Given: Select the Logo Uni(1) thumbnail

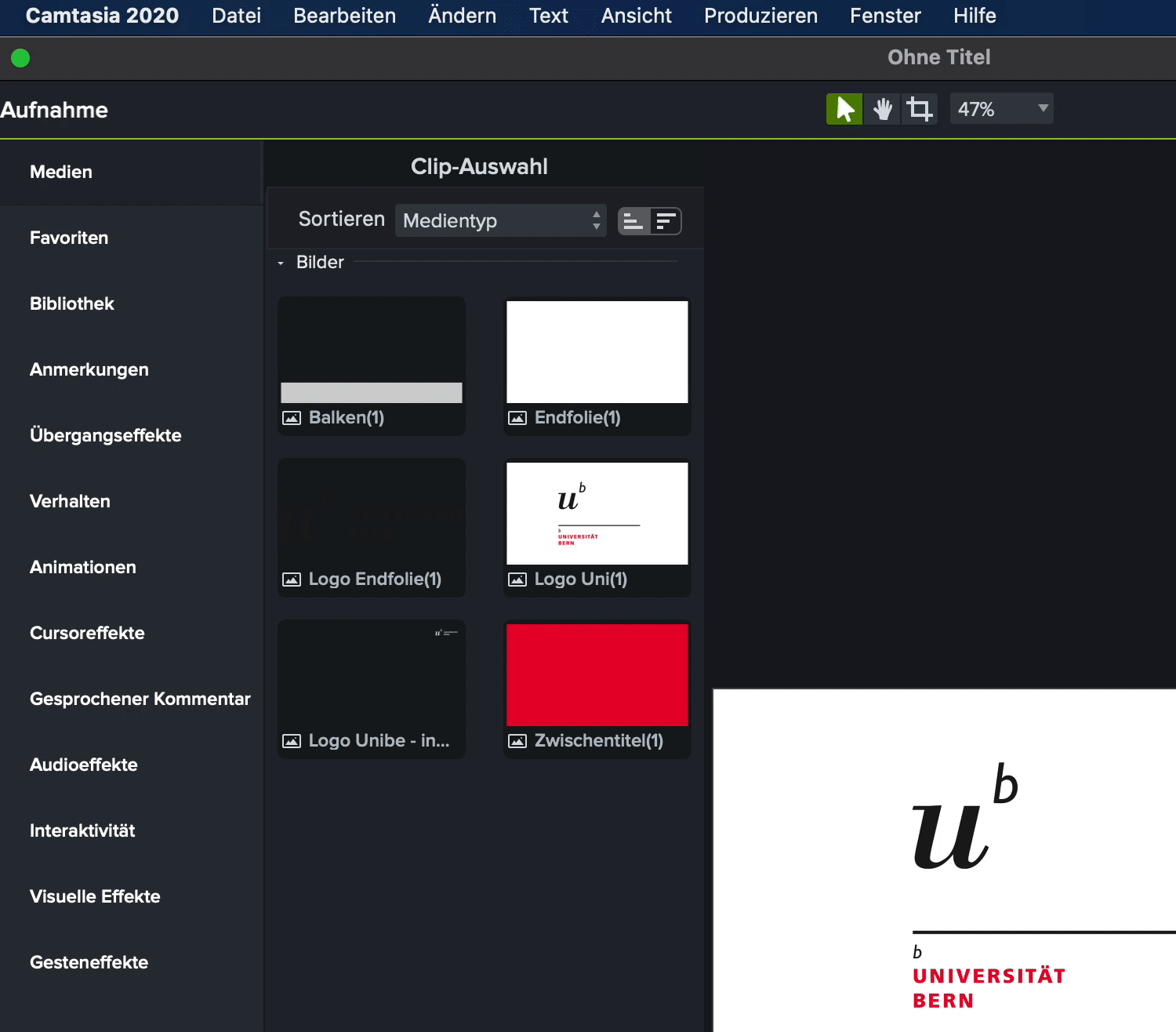Looking at the screenshot, I should 597,513.
